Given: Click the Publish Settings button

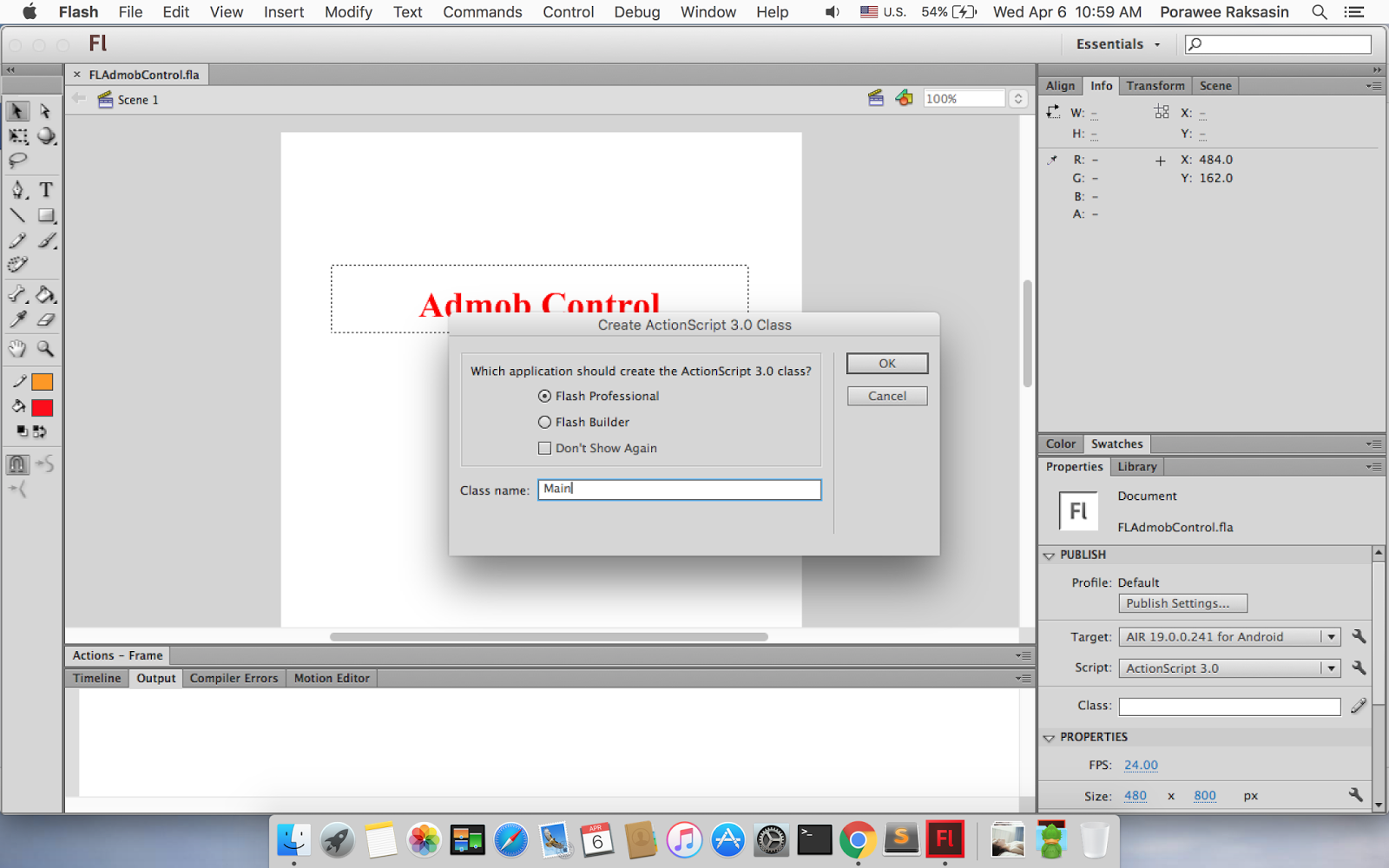Looking at the screenshot, I should (1183, 603).
